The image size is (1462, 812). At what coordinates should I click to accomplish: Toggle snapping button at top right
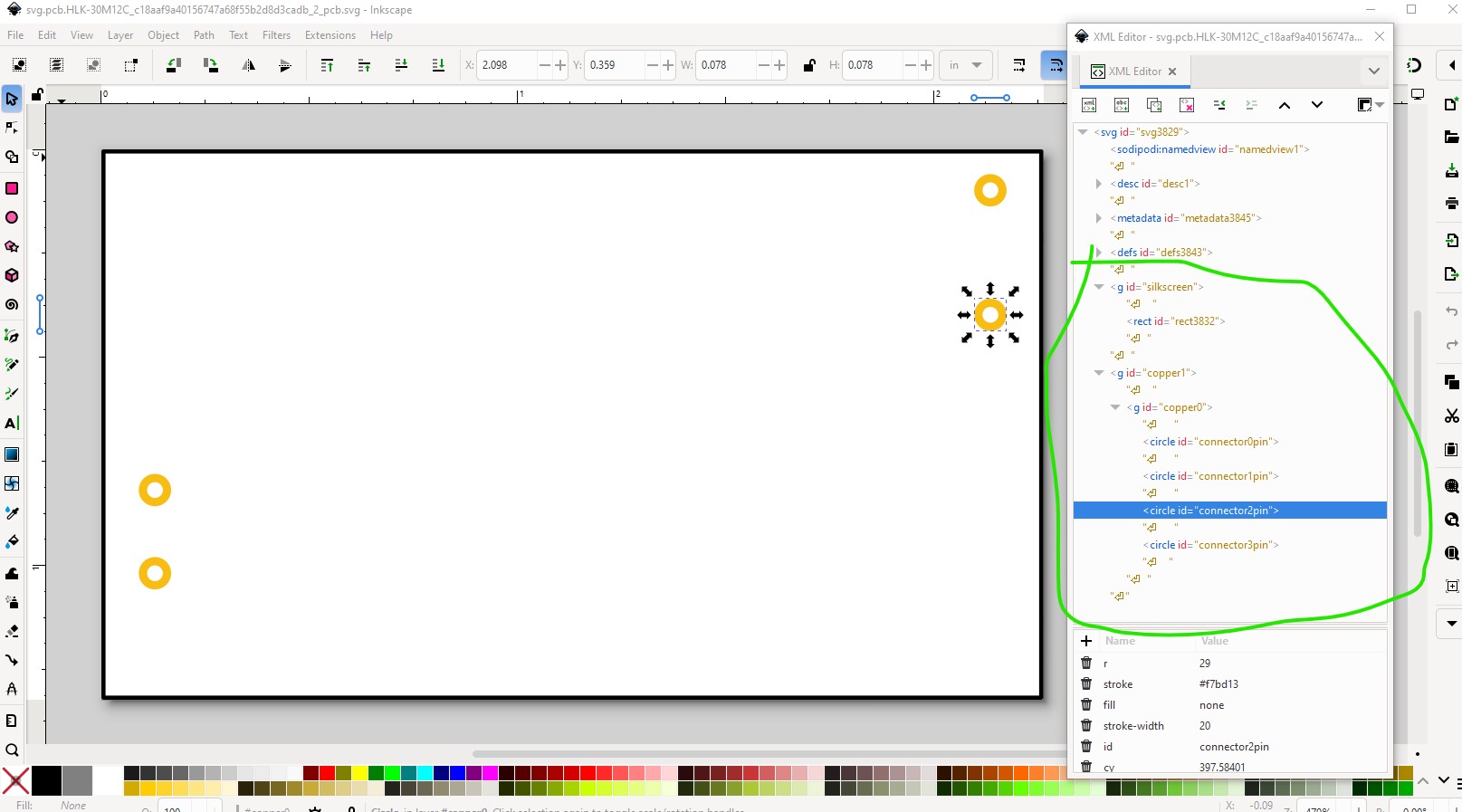point(1414,65)
